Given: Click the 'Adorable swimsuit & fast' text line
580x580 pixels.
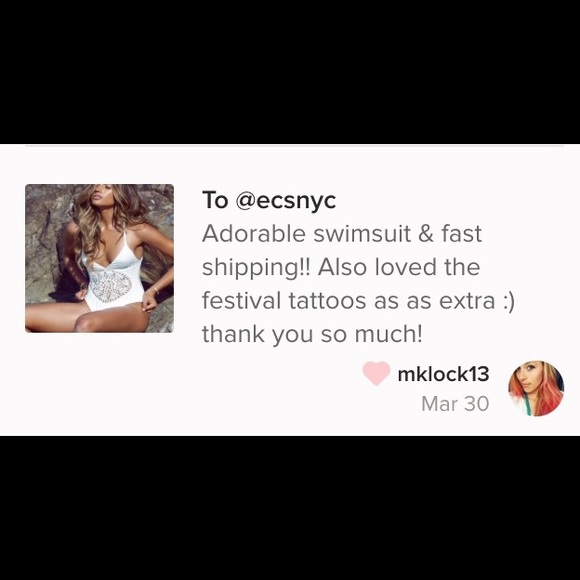Looking at the screenshot, I should (x=342, y=234).
